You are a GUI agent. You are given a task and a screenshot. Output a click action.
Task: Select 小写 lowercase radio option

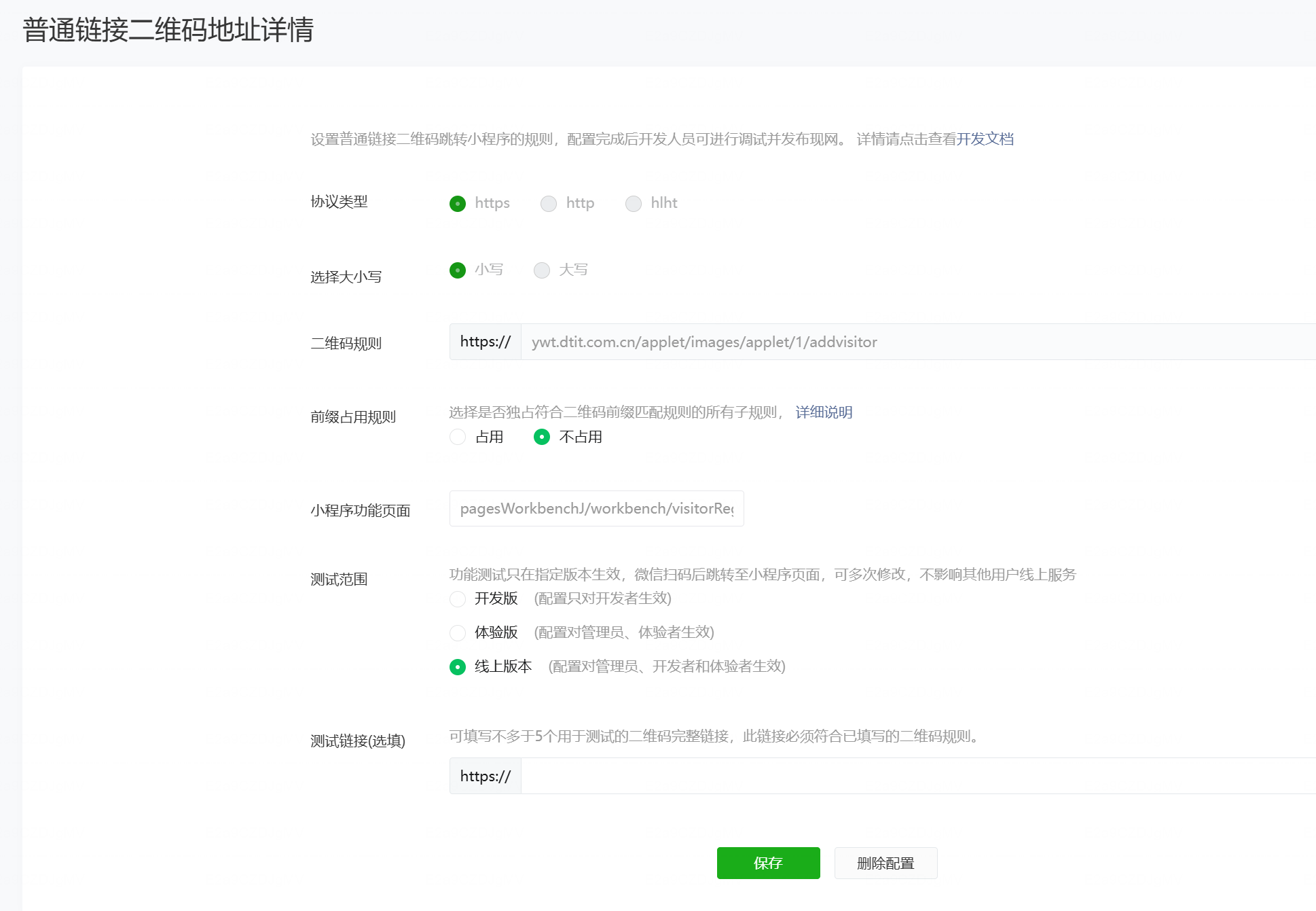[458, 270]
